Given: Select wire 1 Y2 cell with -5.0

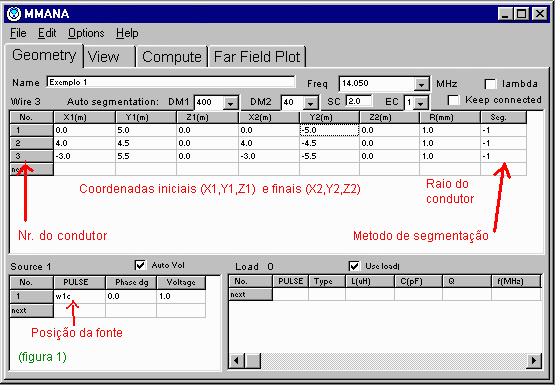Looking at the screenshot, I should pyautogui.click(x=330, y=130).
